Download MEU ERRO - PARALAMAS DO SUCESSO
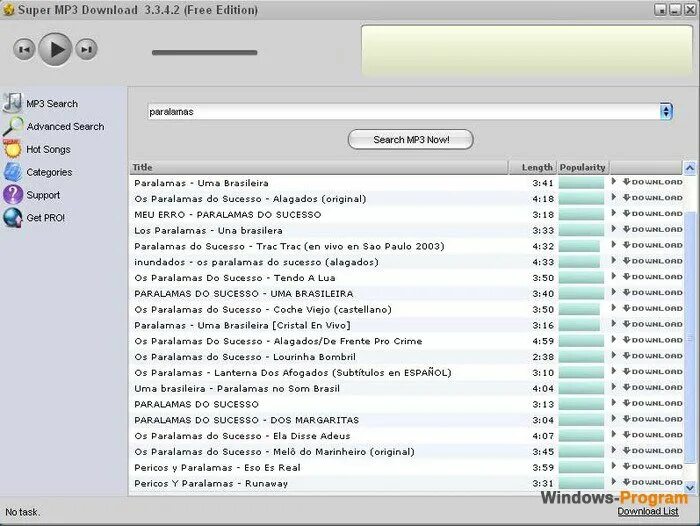This screenshot has width=700, height=526. tap(652, 214)
